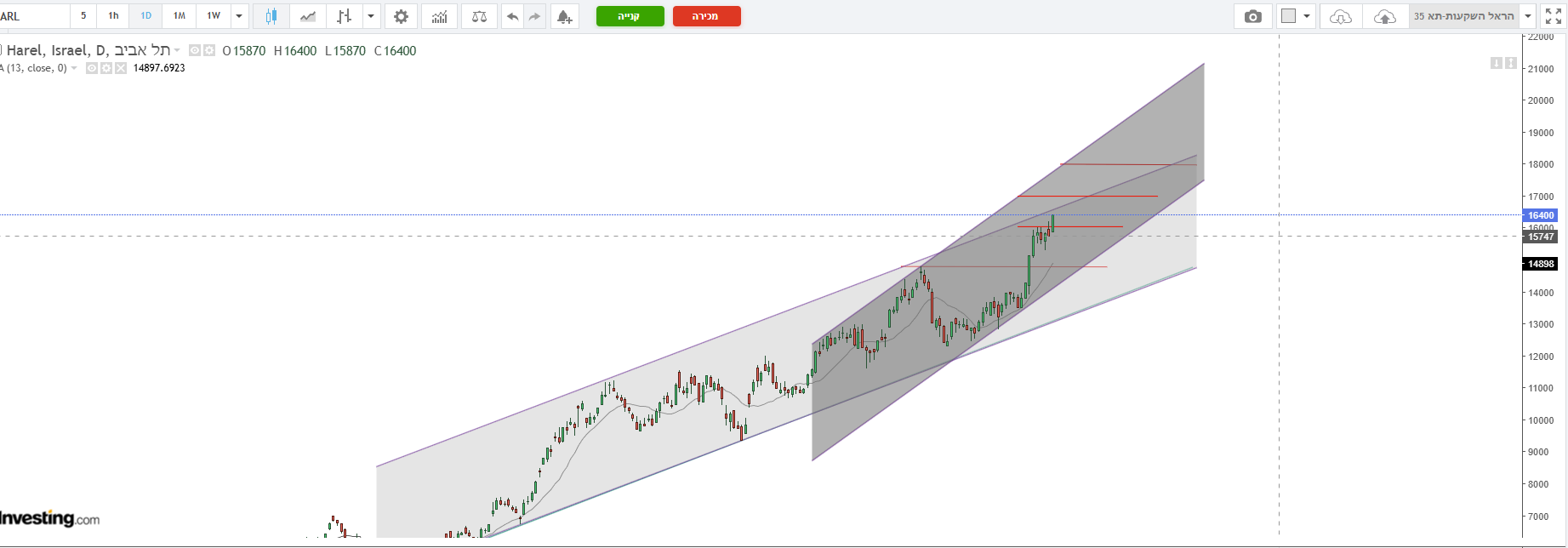Toggle visibility of Harel main series
The width and height of the screenshot is (1568, 548).
[195, 51]
